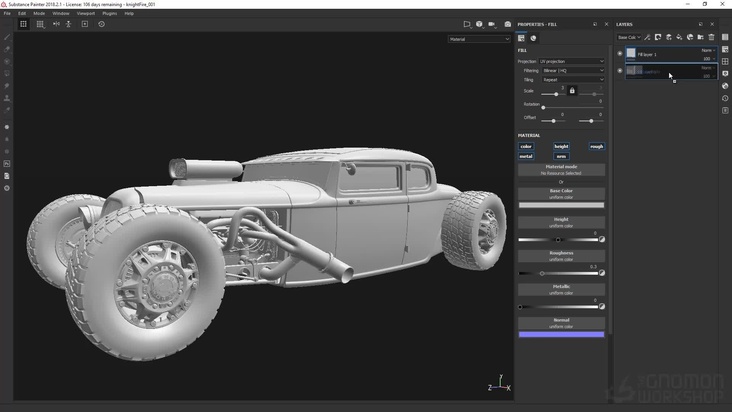Click the PS export icon in the left sidebar
732x412 pixels.
(x=7, y=164)
